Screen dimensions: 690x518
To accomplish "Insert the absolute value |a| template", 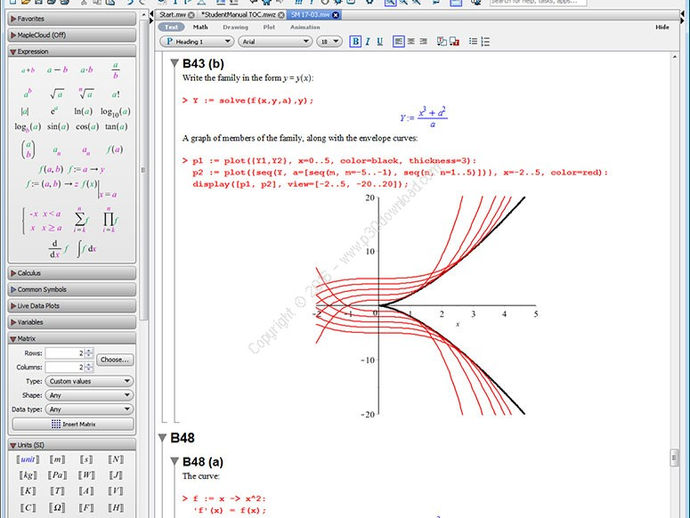I will pyautogui.click(x=25, y=111).
